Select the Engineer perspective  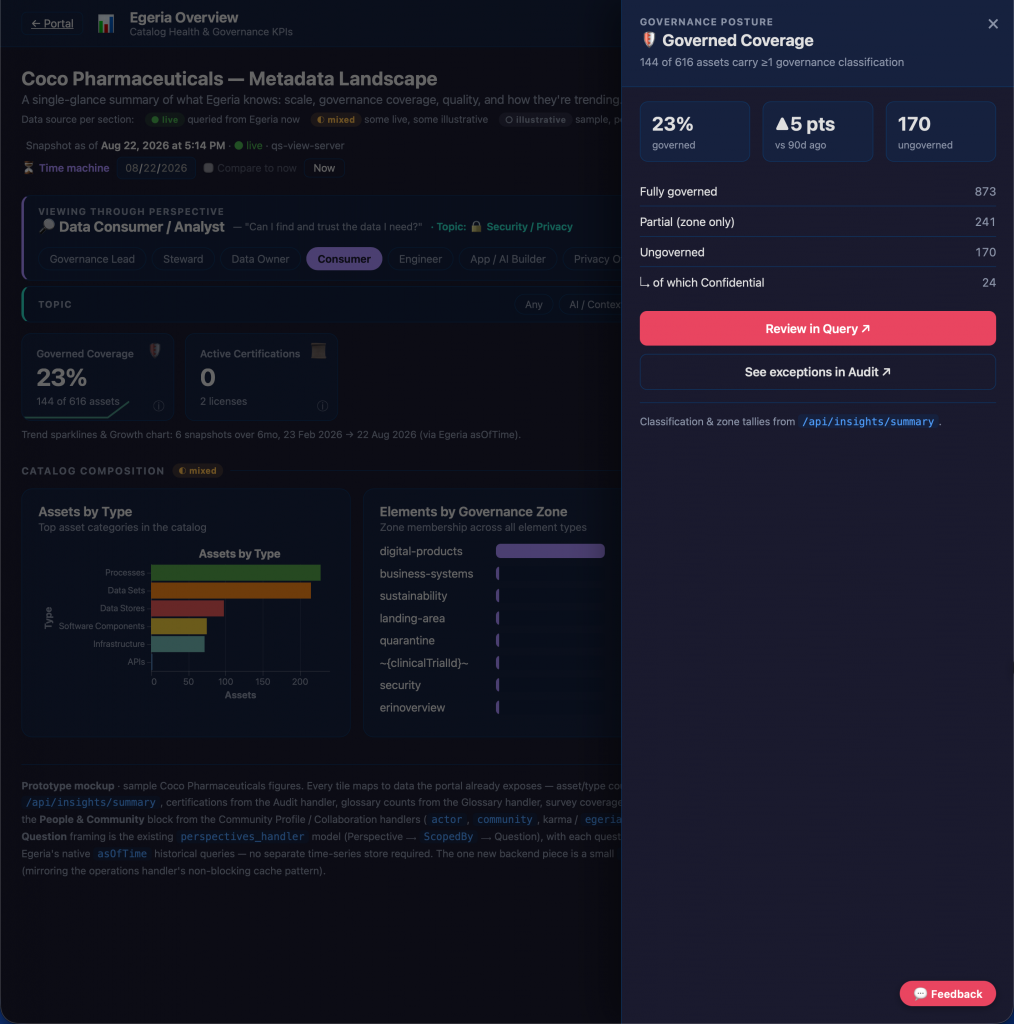pos(420,259)
